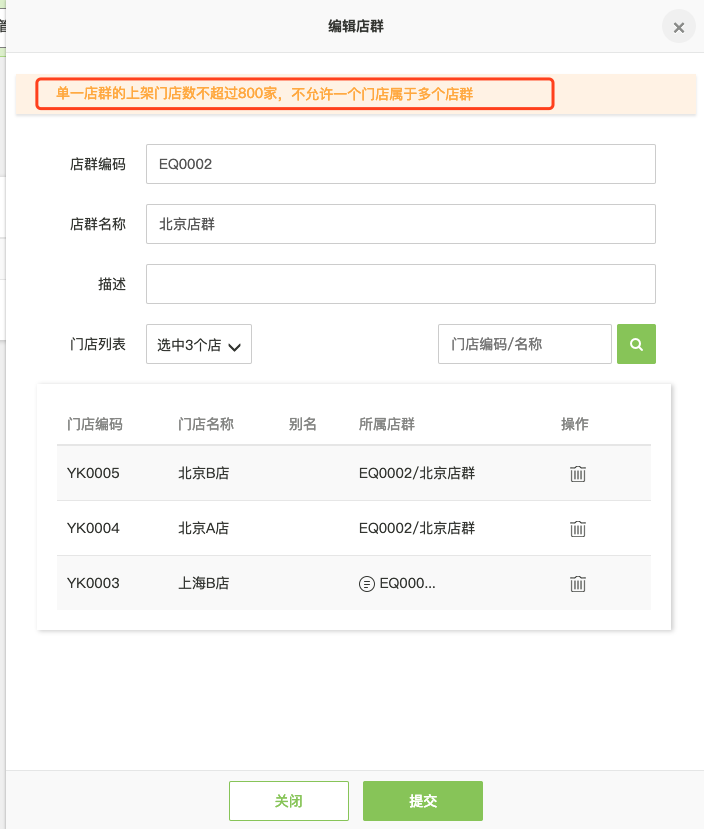Image resolution: width=704 pixels, height=829 pixels.
Task: Click the 编辑店群 dialog title
Action: pyautogui.click(x=356, y=26)
